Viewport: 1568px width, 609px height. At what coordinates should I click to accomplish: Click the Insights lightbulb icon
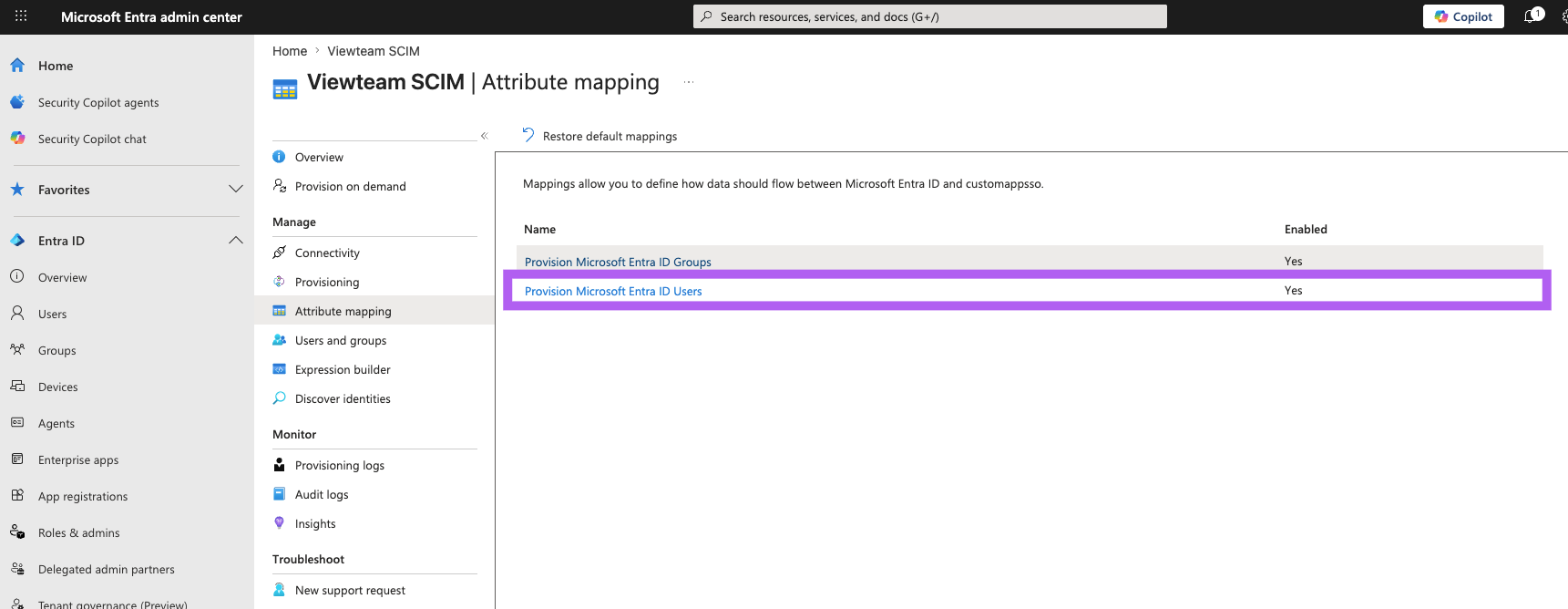pos(279,523)
